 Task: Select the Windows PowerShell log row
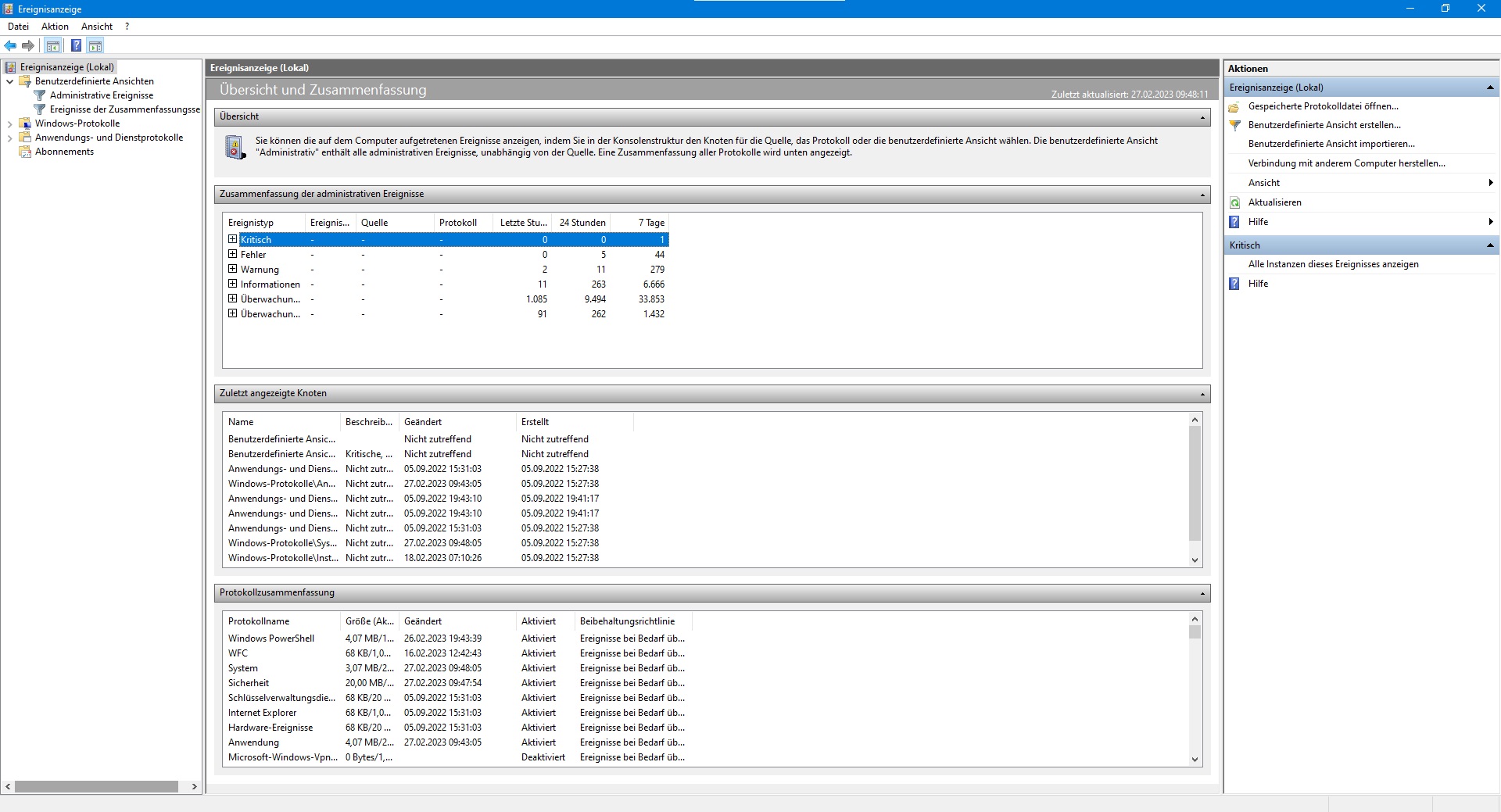click(457, 639)
